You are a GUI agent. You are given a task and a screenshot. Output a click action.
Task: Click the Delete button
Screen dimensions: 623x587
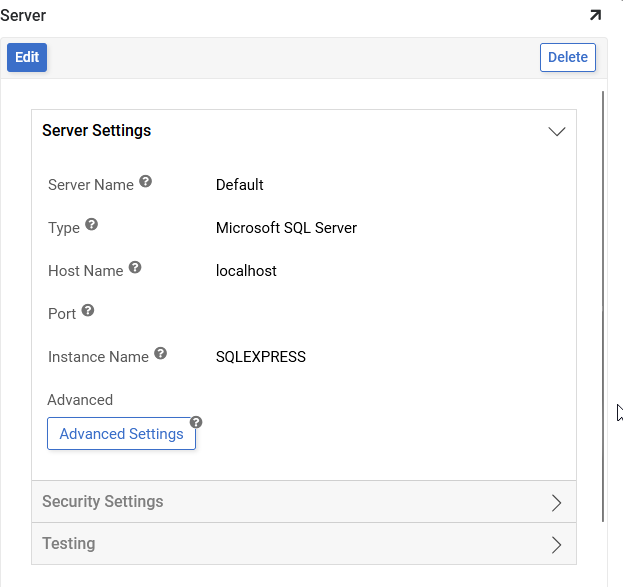567,57
